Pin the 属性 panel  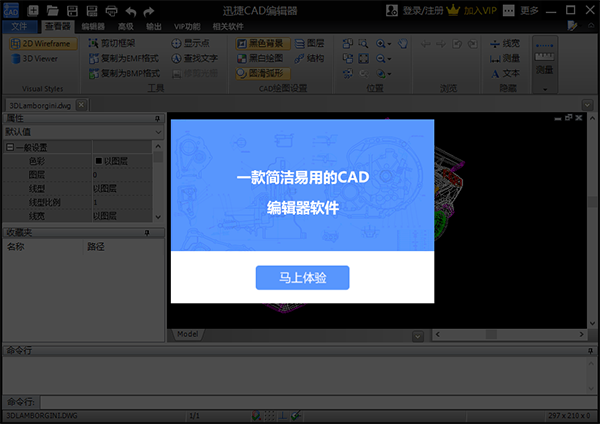coord(157,119)
